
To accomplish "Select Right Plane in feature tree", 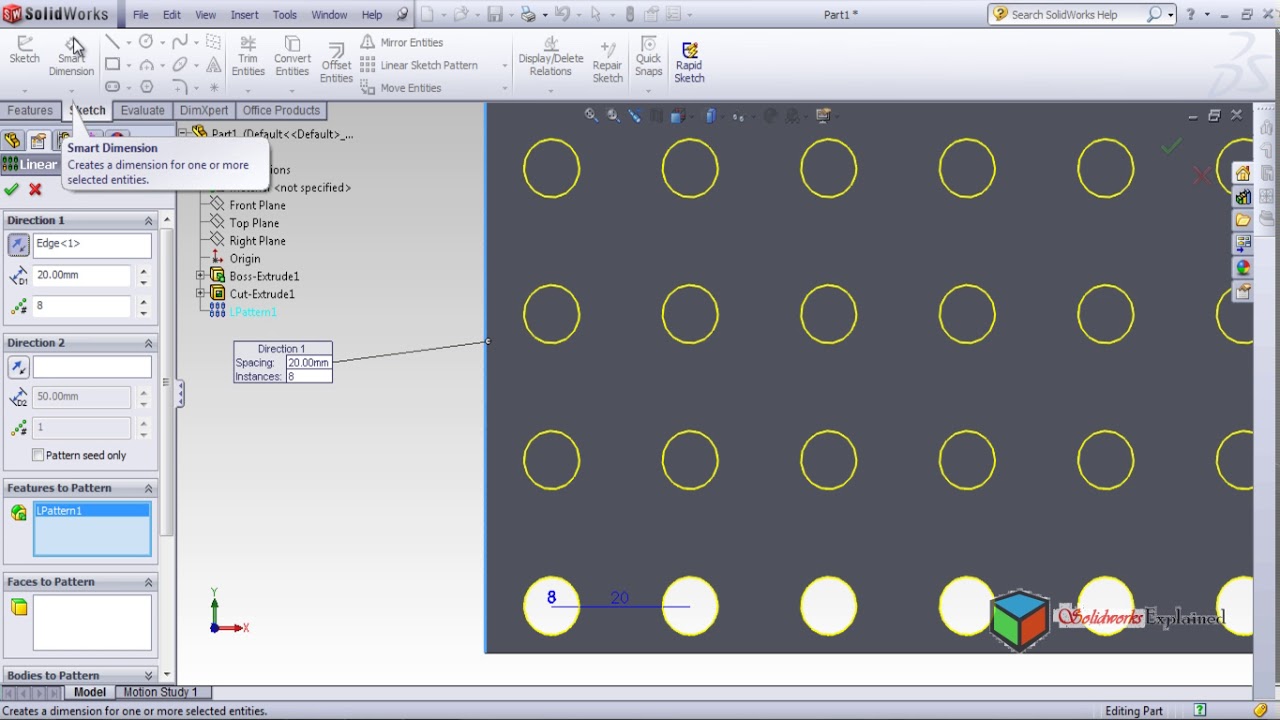I will point(257,241).
